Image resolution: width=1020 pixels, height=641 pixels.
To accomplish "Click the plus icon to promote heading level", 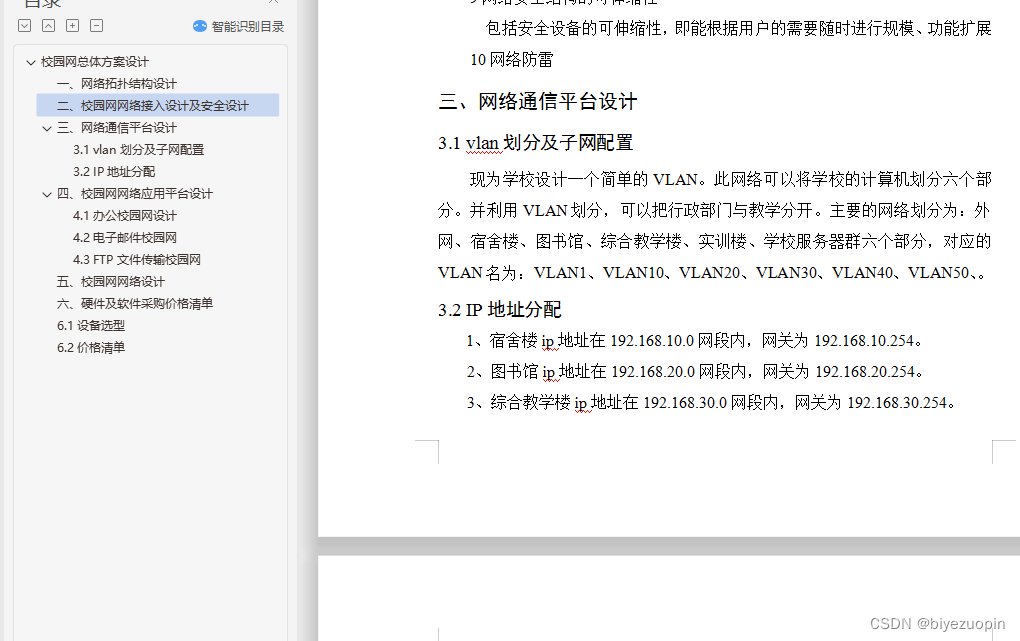I will (73, 26).
